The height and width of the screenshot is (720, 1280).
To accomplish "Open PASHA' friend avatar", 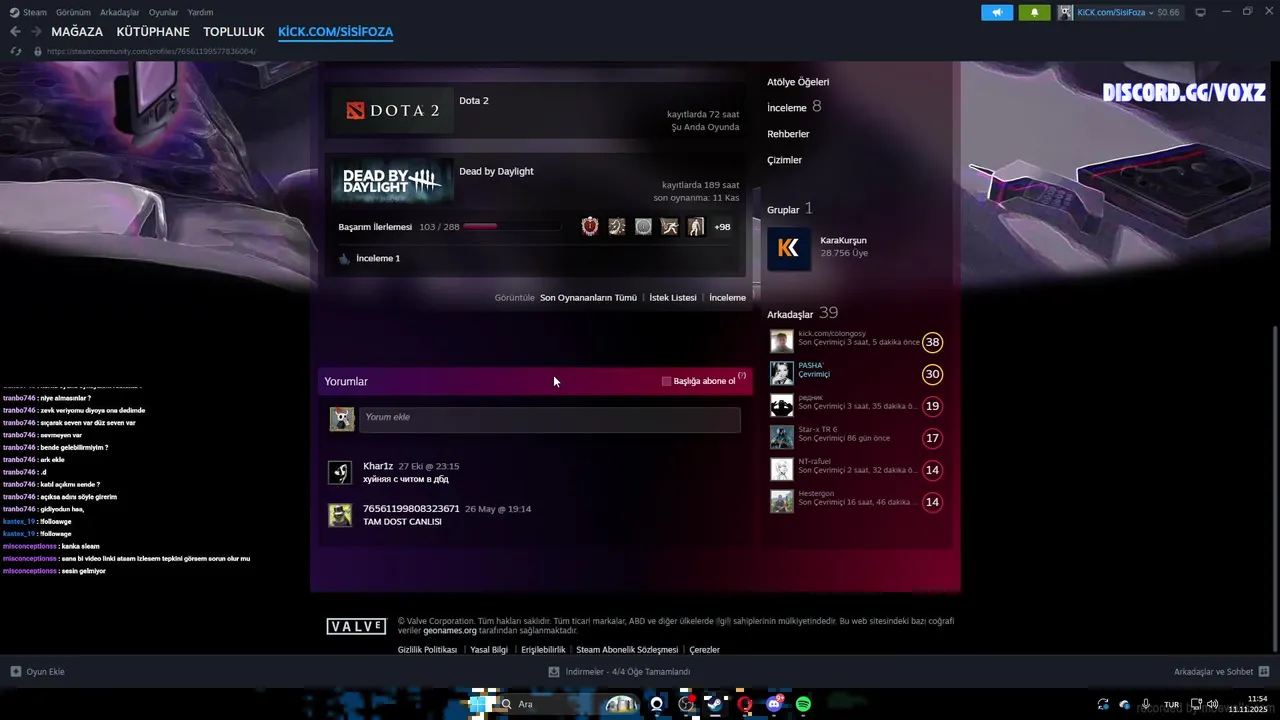I will pyautogui.click(x=781, y=374).
